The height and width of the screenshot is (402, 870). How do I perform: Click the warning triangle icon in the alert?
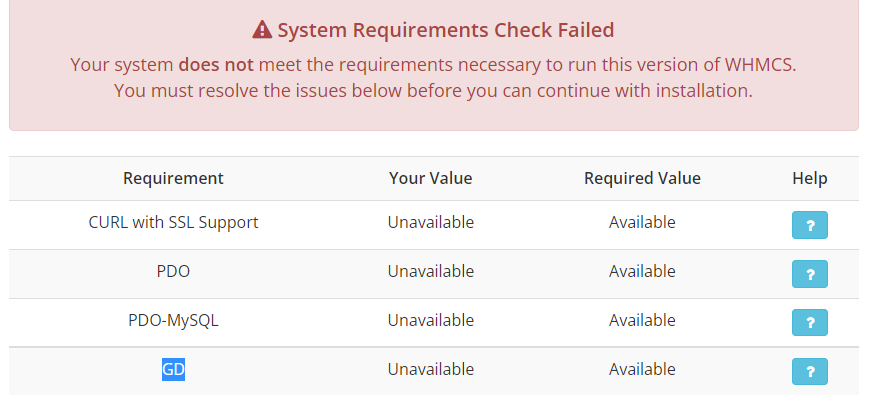tap(262, 30)
